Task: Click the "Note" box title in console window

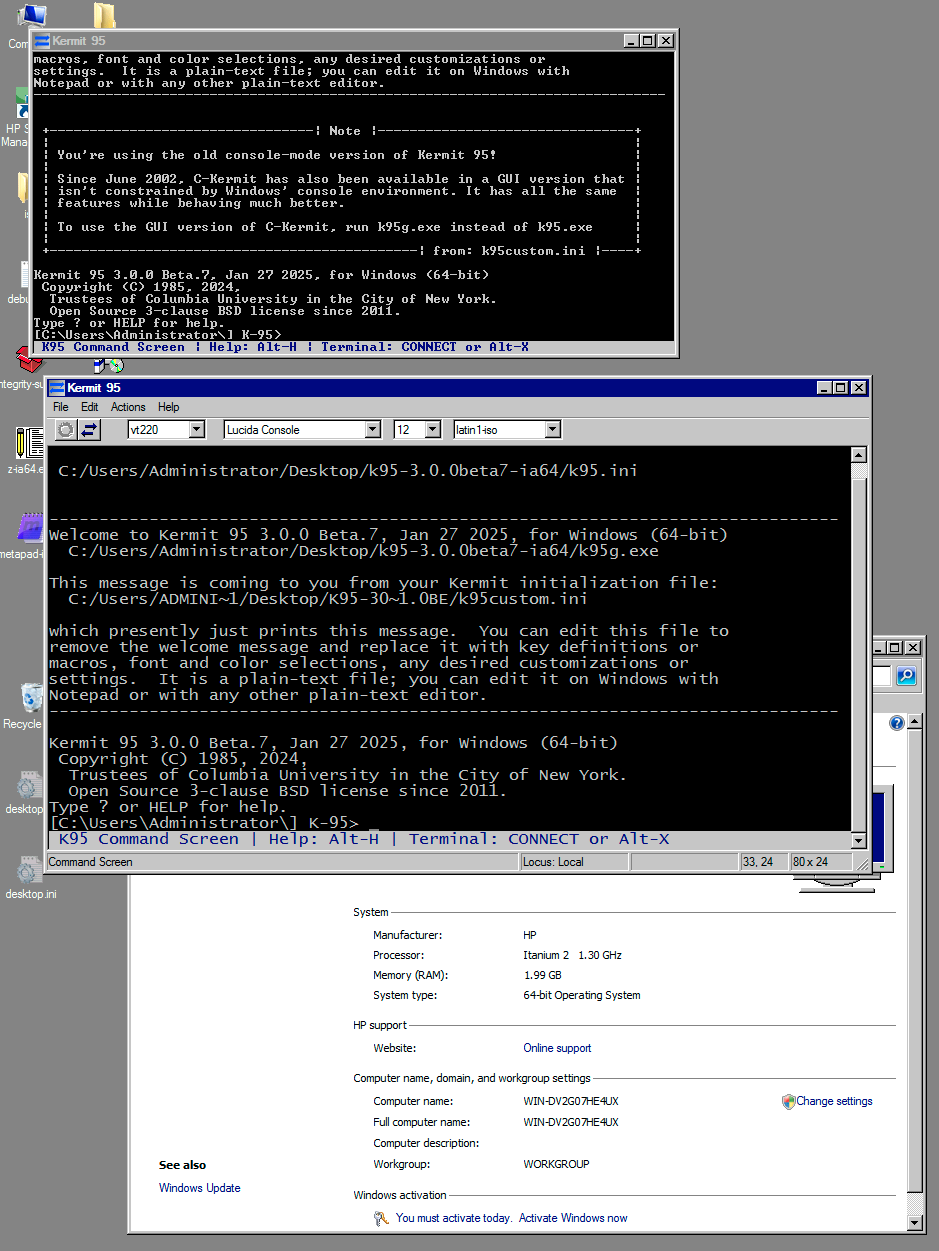Action: pos(345,131)
